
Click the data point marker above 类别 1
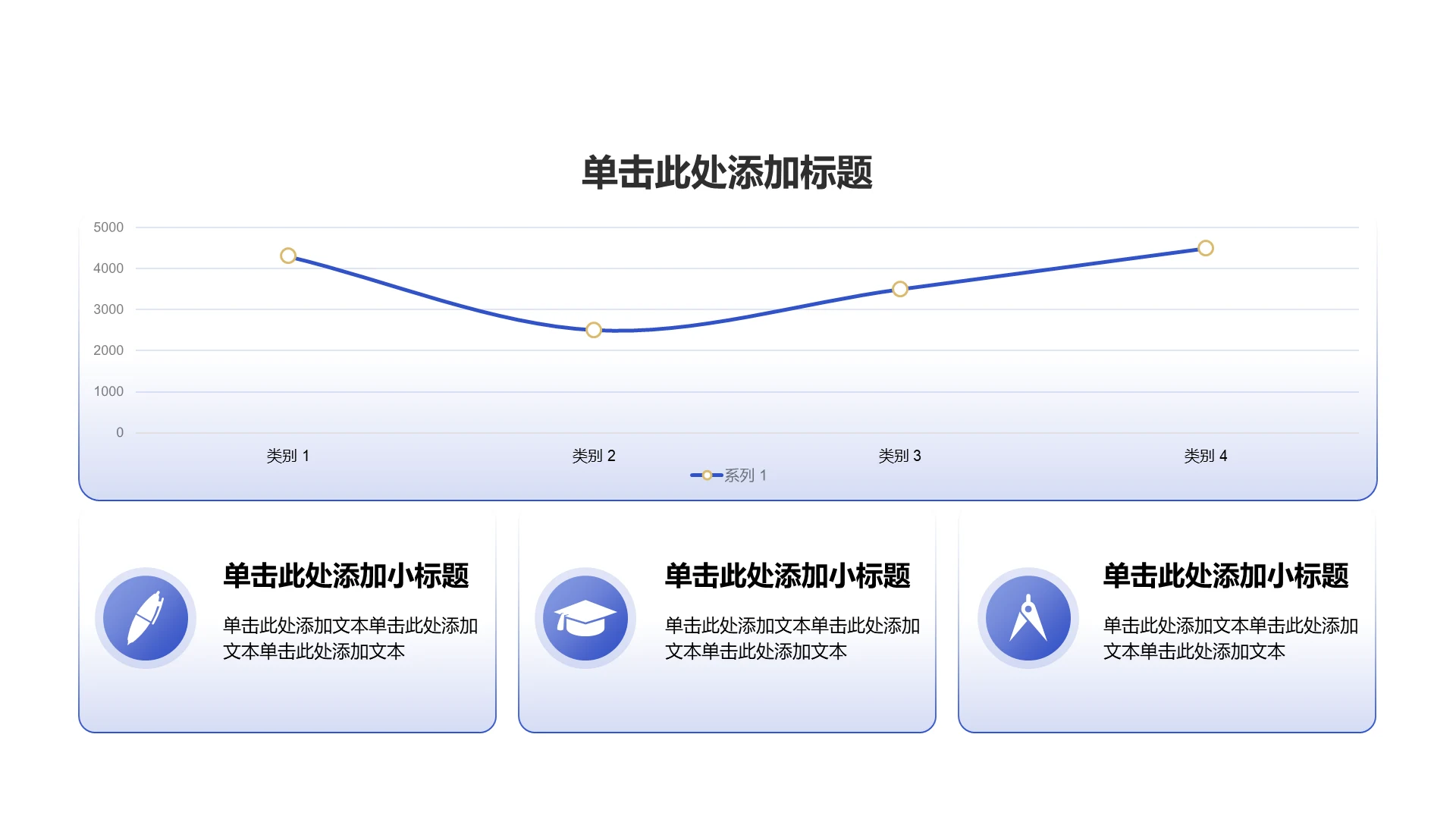pos(288,256)
